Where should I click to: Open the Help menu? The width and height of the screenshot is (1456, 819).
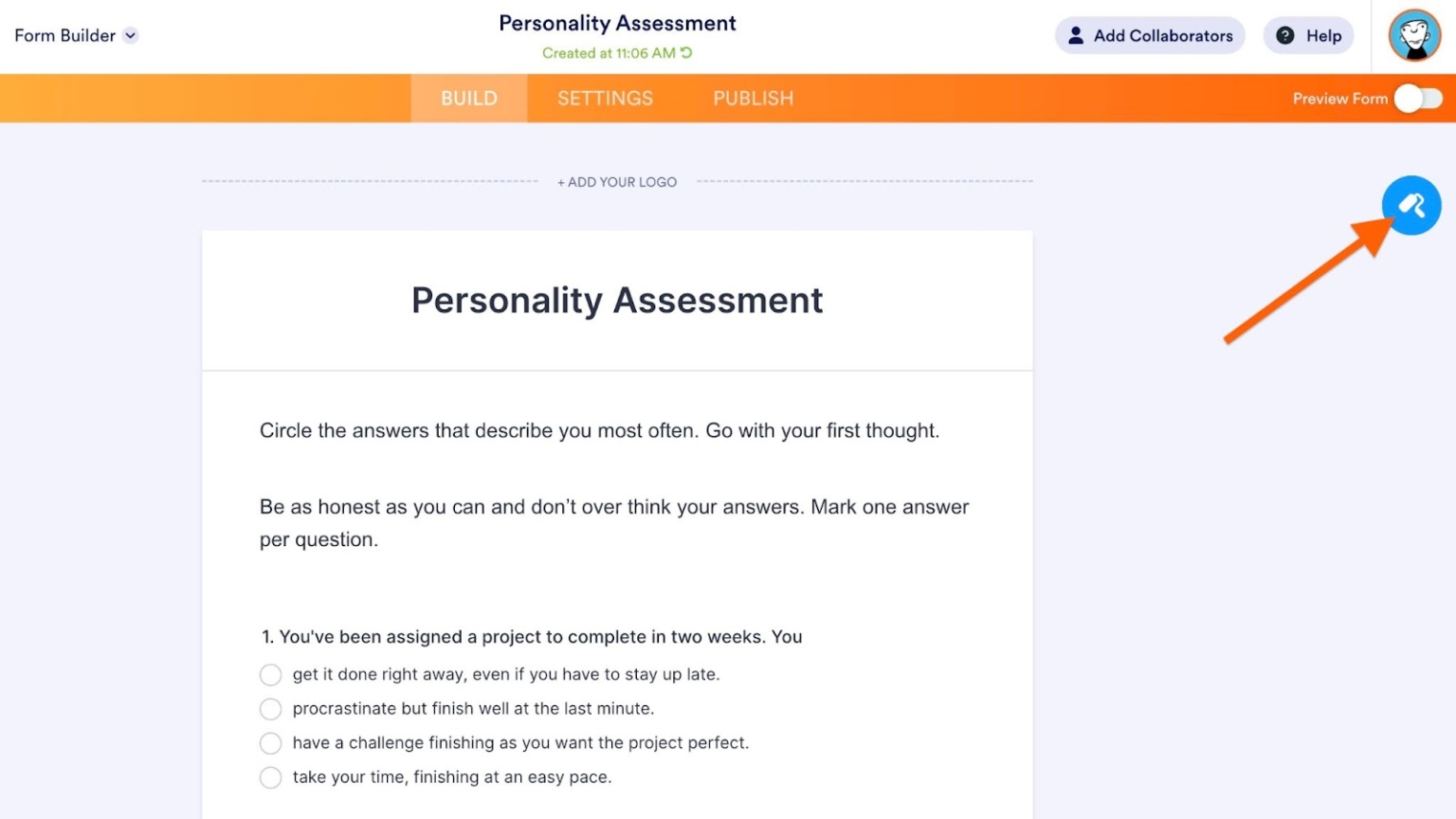point(1308,35)
